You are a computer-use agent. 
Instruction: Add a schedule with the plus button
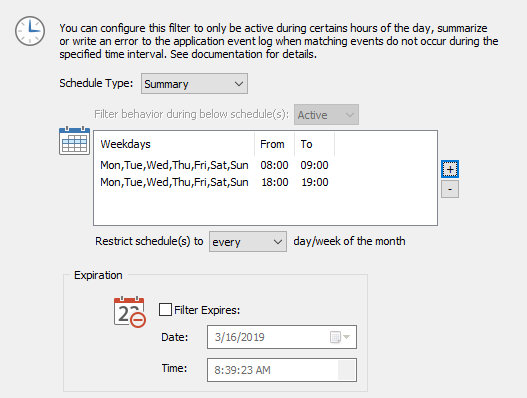450,169
